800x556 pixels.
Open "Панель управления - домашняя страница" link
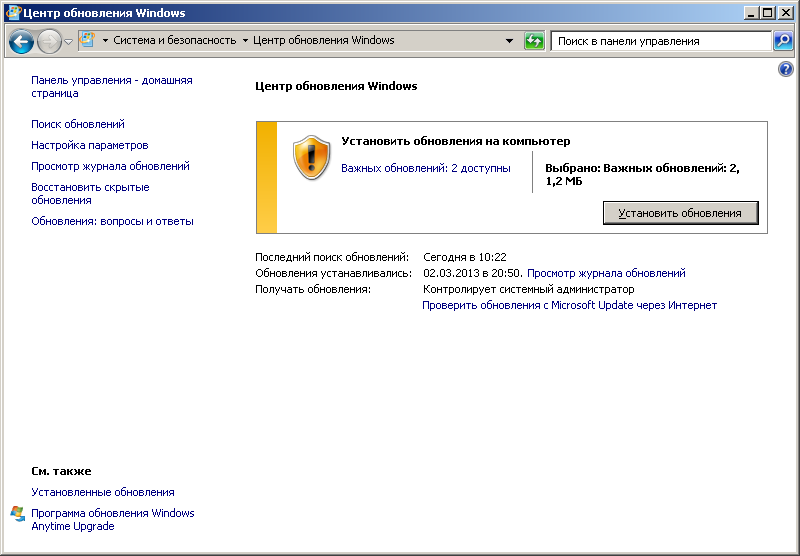click(112, 87)
